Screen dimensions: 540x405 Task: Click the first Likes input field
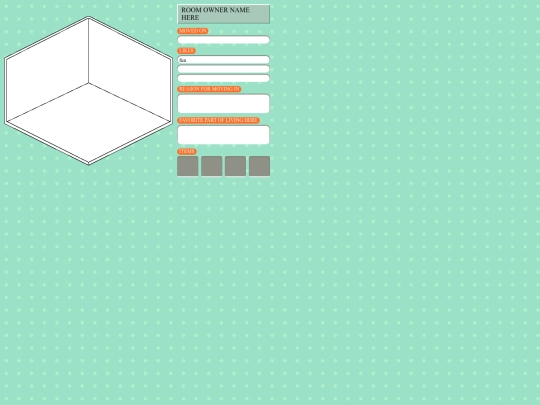[224, 60]
